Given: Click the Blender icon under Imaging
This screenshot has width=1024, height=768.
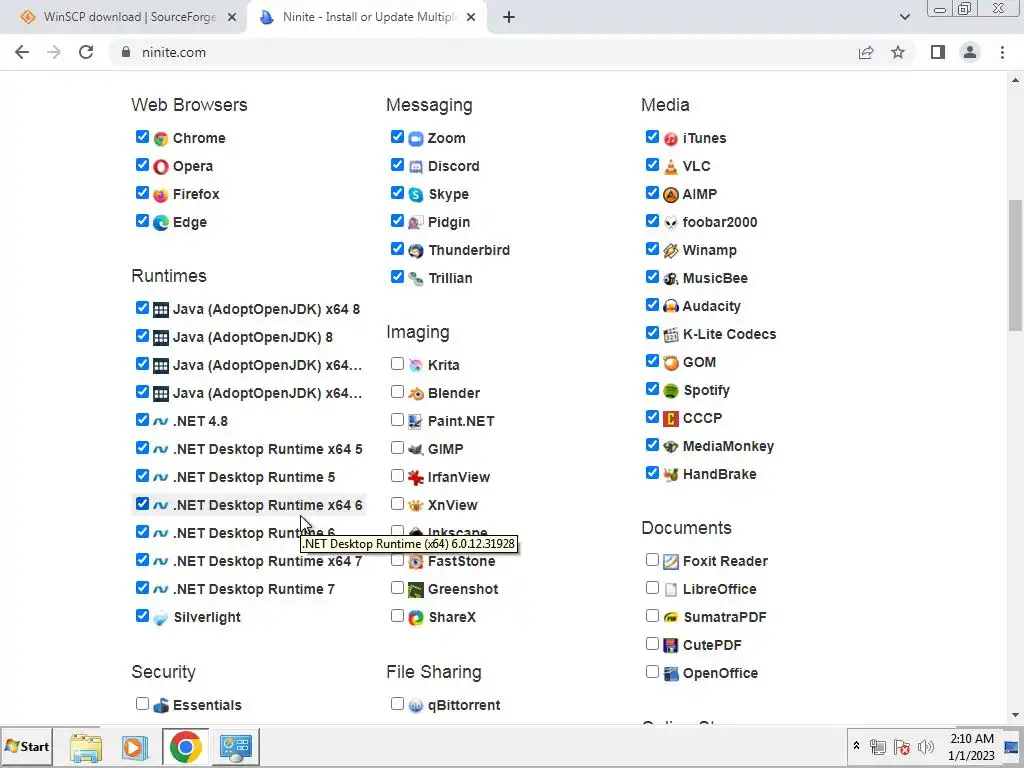Looking at the screenshot, I should (416, 394).
